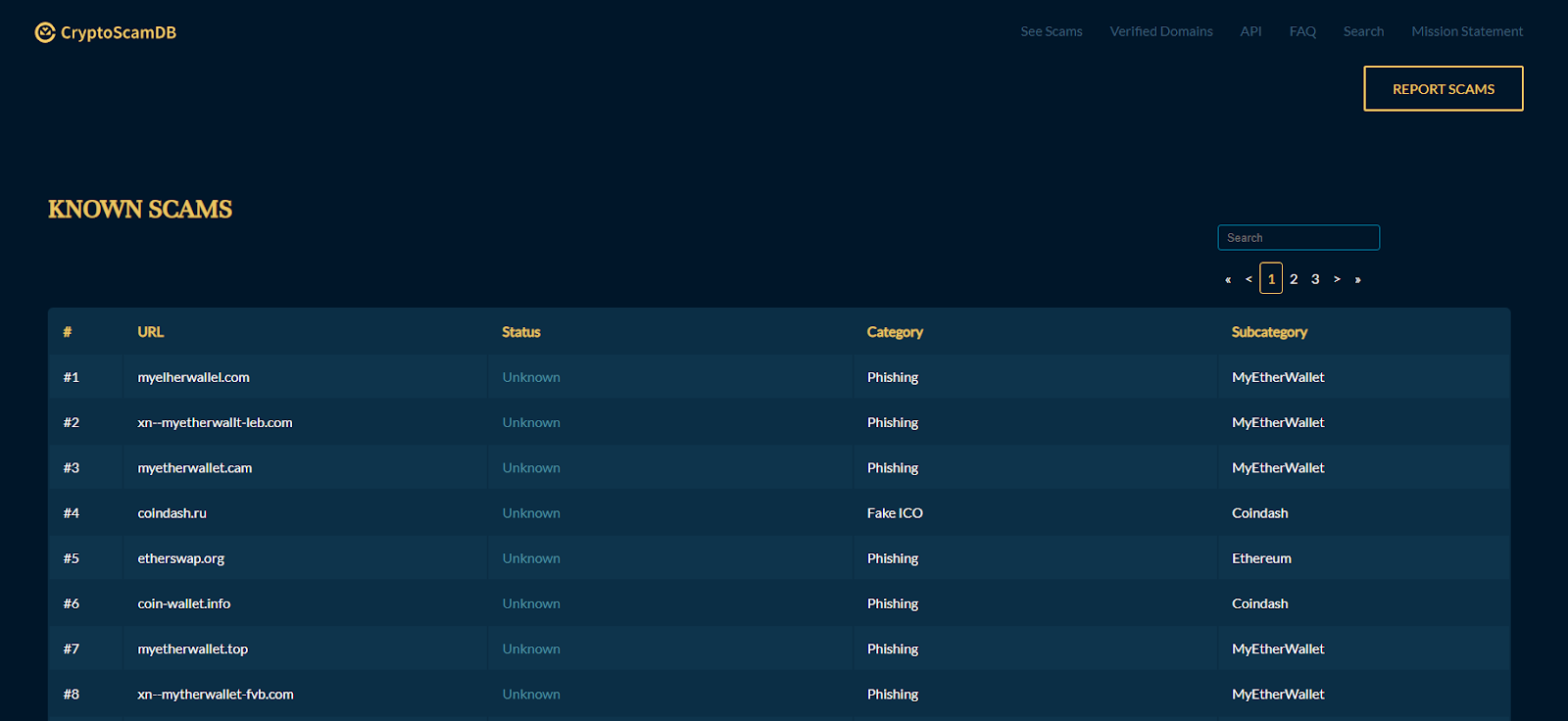The height and width of the screenshot is (721, 1568).
Task: View the Mission Statement page
Action: coord(1467,31)
